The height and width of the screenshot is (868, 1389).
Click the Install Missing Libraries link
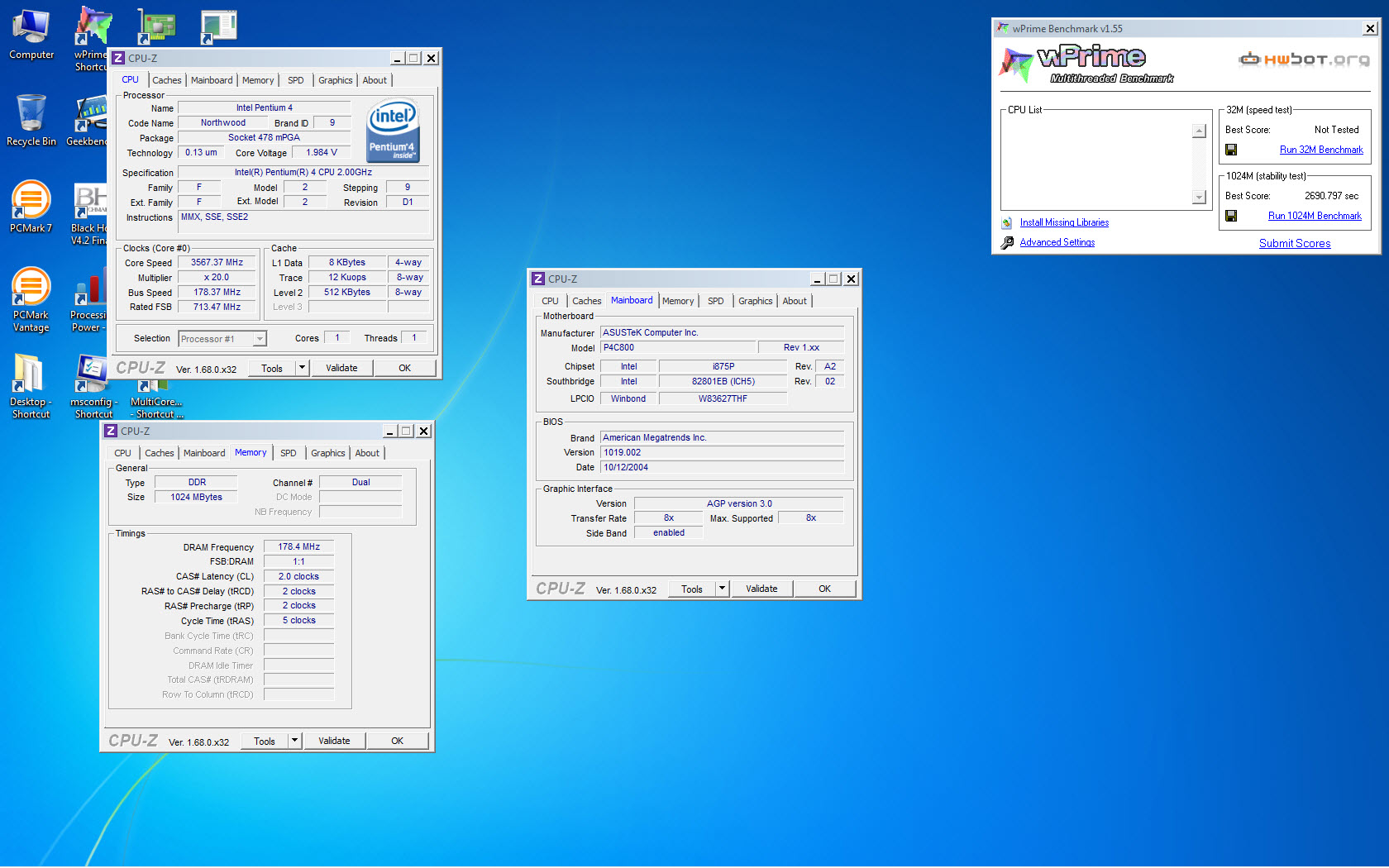click(x=1064, y=222)
